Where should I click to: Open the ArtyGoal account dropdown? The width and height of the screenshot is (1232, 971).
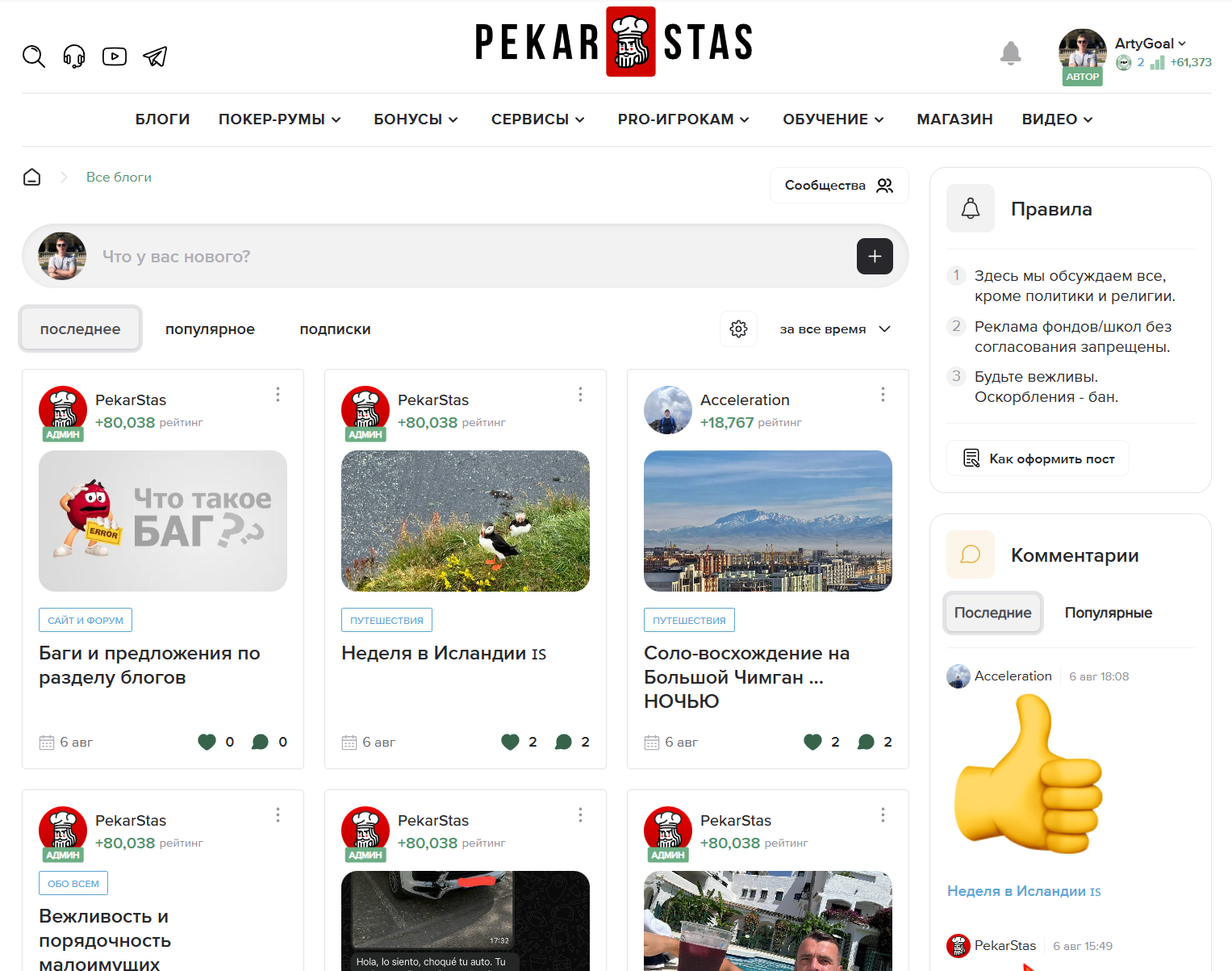tap(1150, 44)
